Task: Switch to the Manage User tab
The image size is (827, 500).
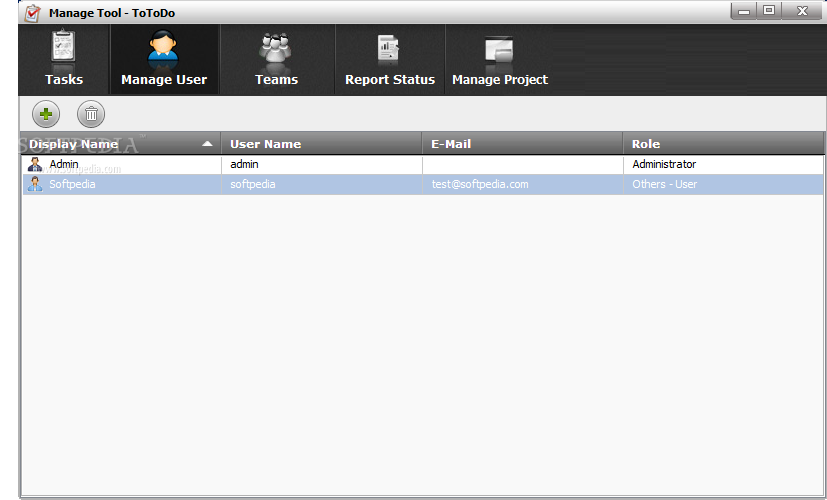Action: tap(164, 60)
